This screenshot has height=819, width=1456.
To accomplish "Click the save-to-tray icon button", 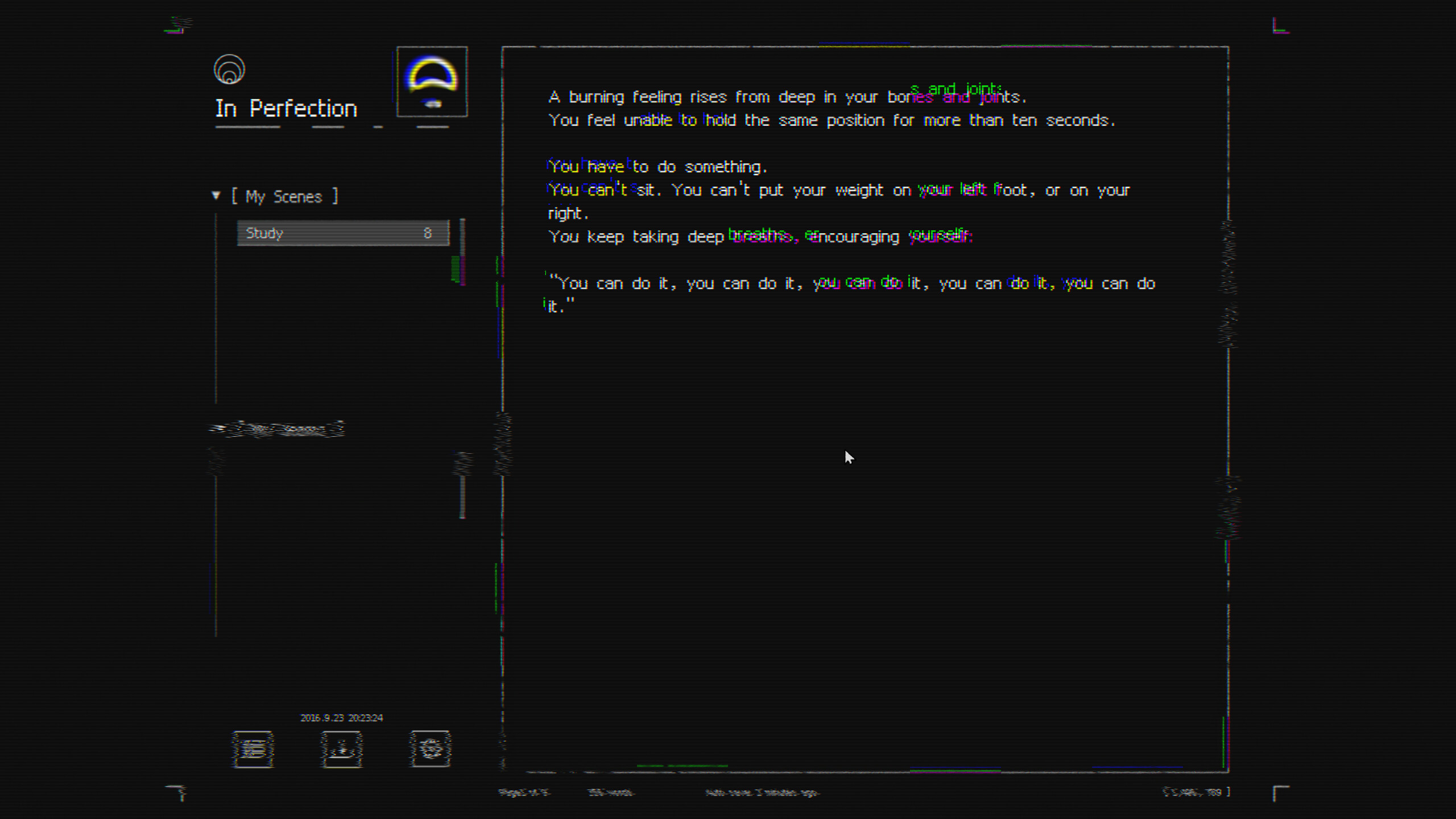I will [x=342, y=749].
